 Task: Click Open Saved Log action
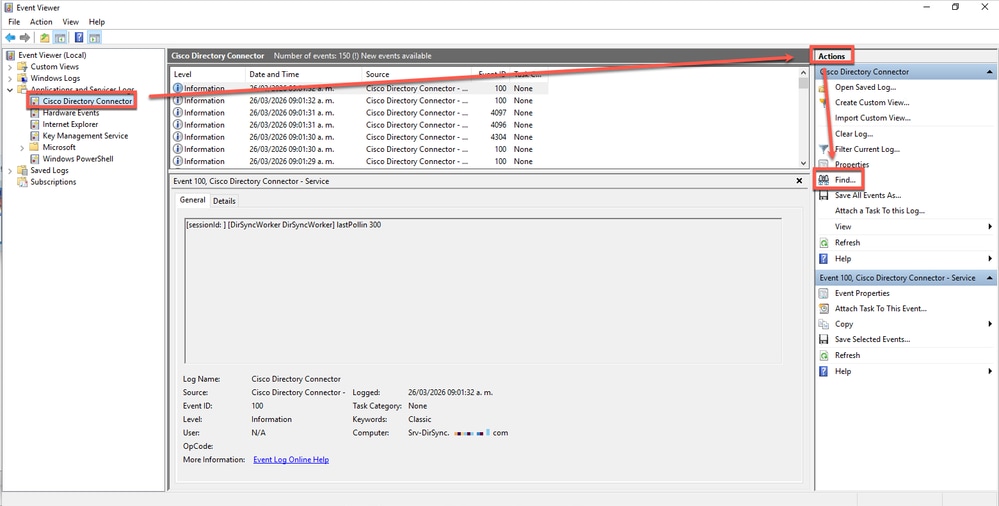[865, 87]
